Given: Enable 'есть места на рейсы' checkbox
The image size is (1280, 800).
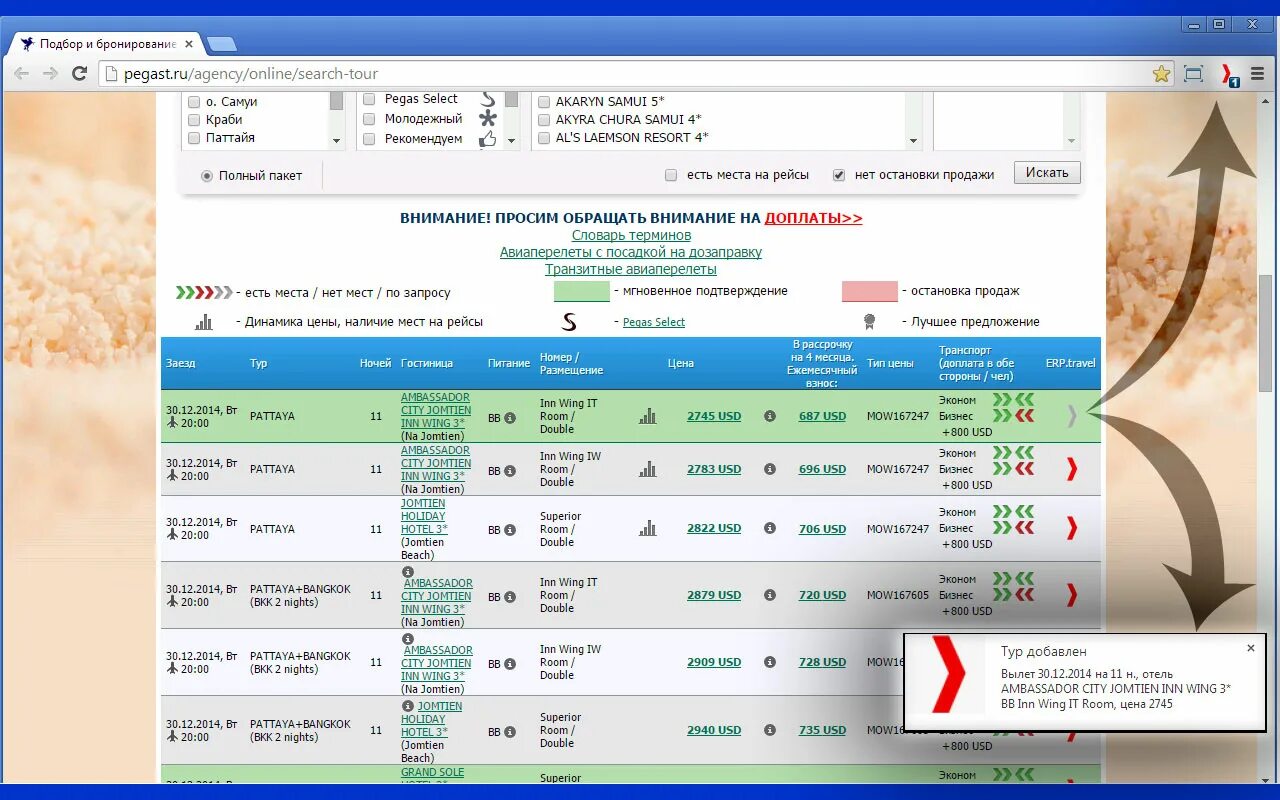Looking at the screenshot, I should 671,175.
